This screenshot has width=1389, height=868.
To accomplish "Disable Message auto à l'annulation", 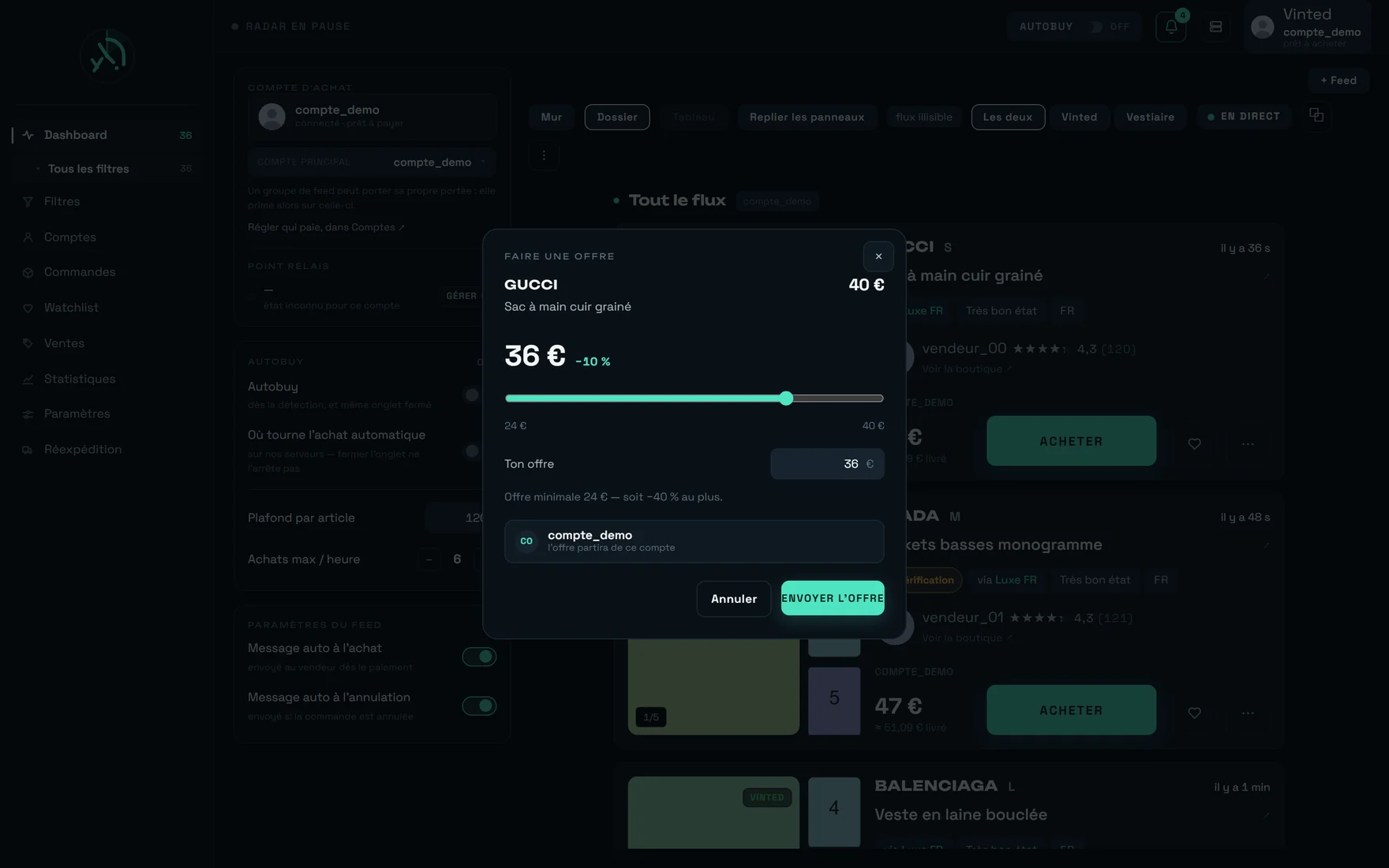I will coord(479,705).
